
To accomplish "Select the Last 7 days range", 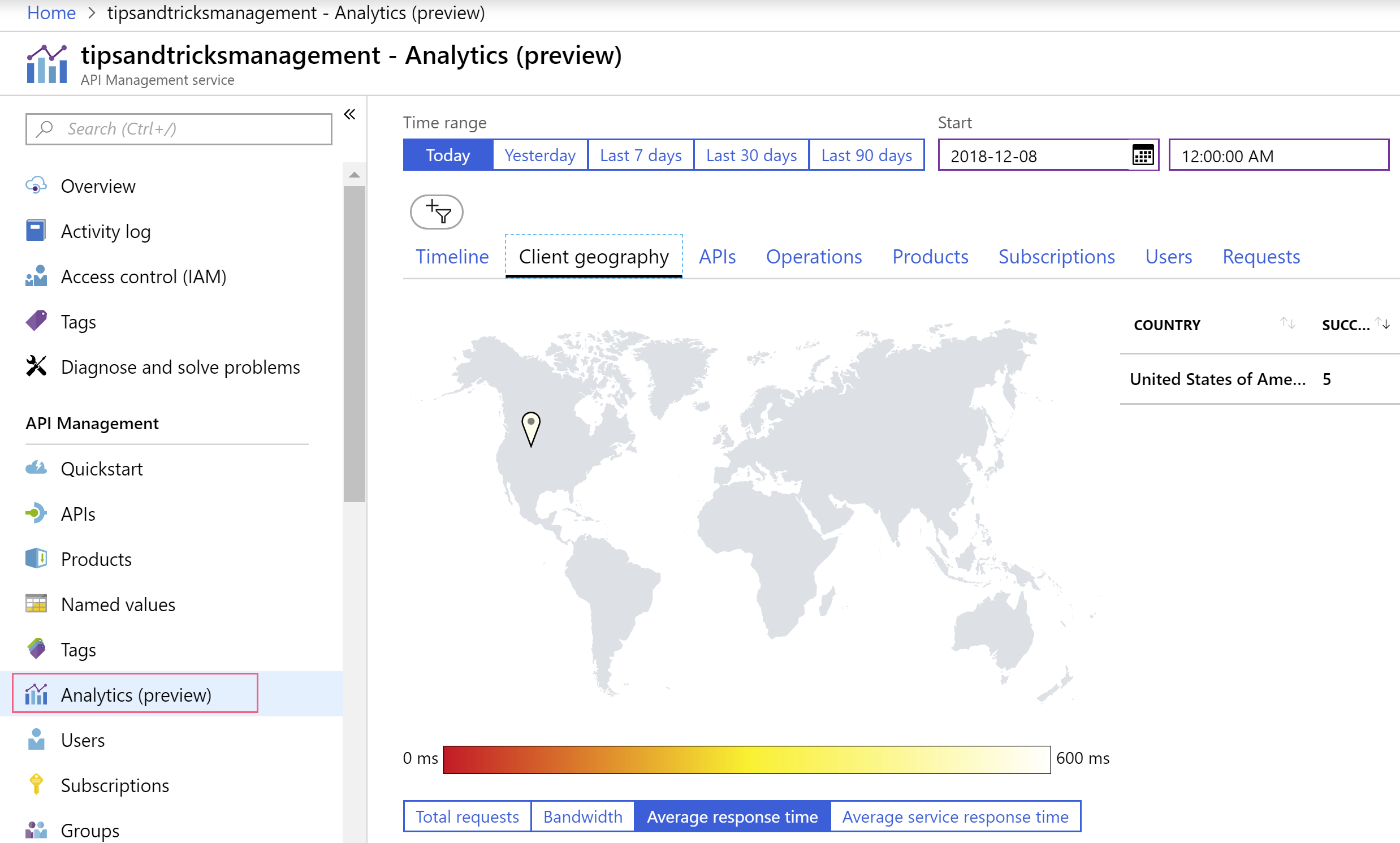I will [x=641, y=155].
